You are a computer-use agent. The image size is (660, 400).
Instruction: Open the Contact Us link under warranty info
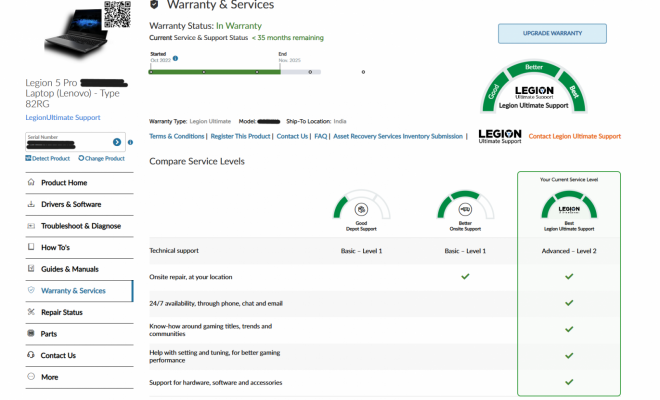(292, 136)
